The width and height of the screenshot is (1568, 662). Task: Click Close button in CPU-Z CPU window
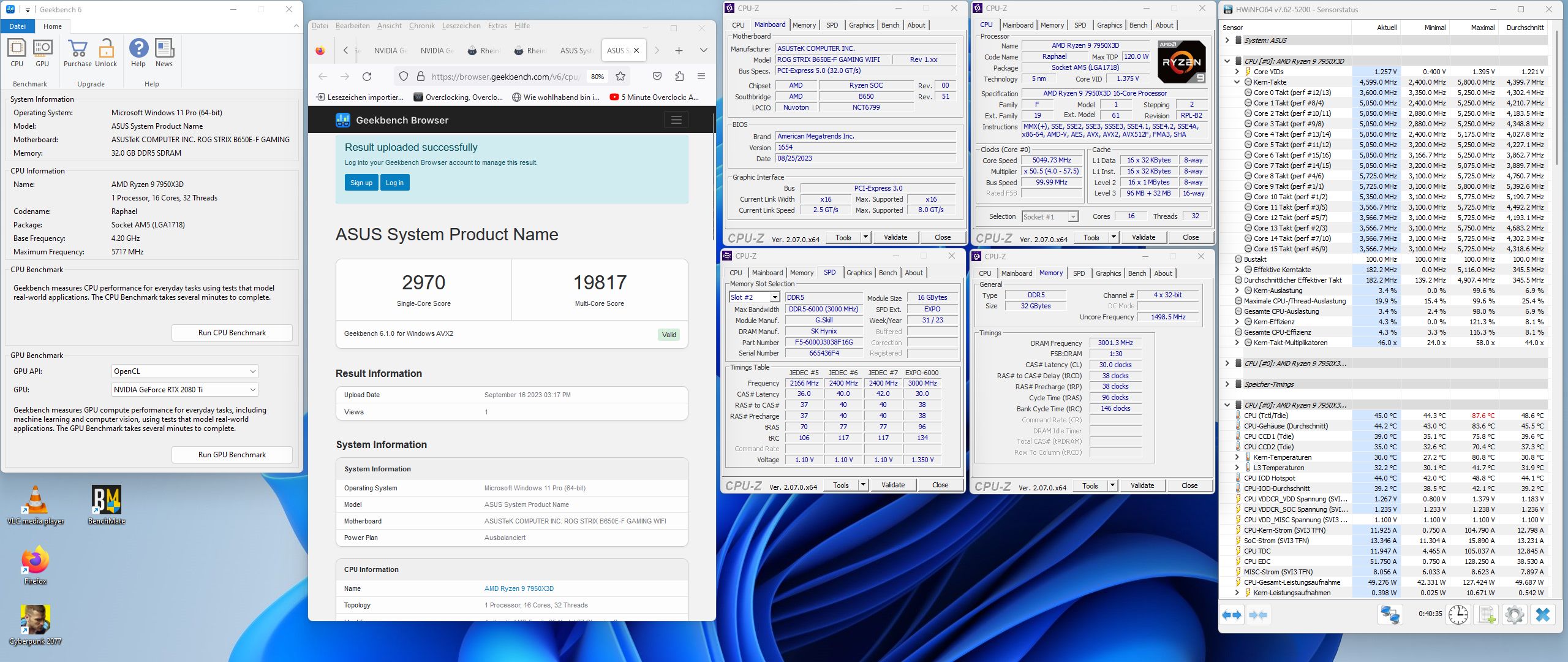click(1191, 237)
